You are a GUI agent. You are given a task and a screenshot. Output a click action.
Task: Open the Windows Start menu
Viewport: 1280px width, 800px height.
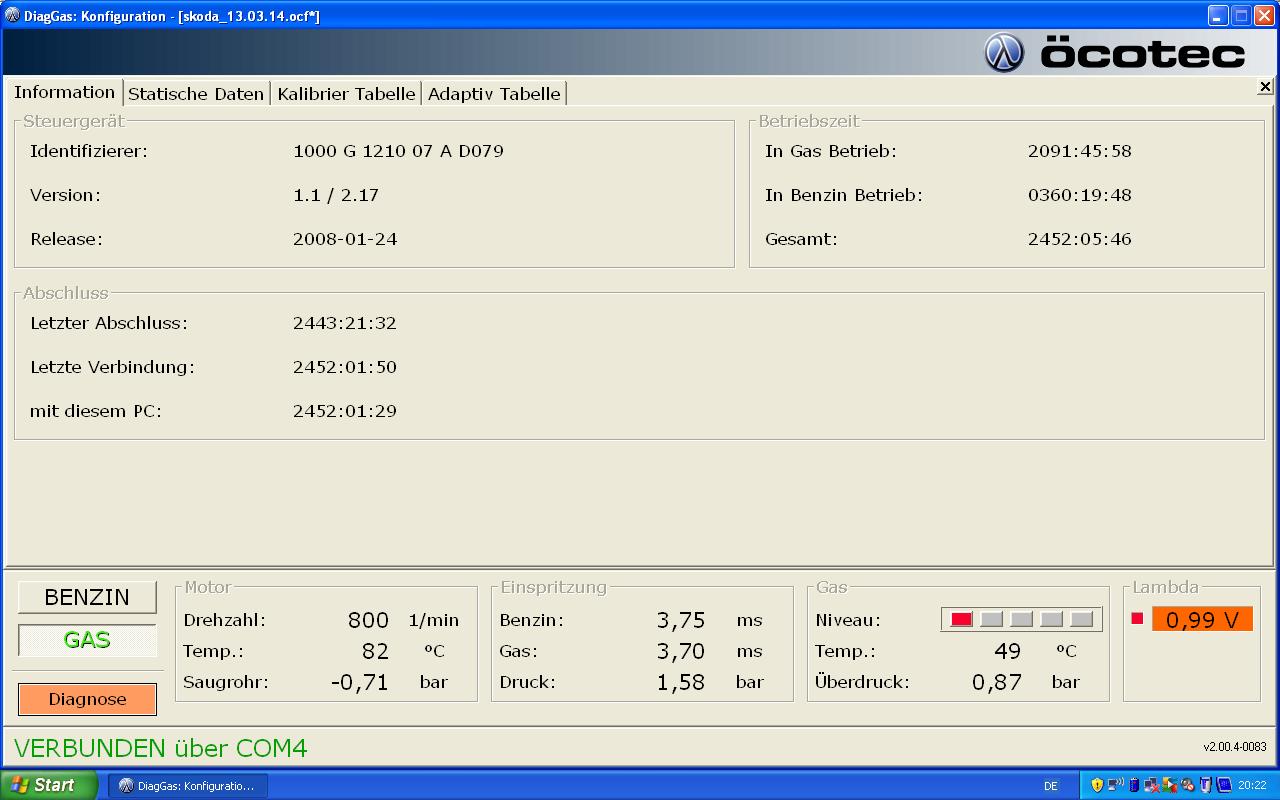coord(48,785)
